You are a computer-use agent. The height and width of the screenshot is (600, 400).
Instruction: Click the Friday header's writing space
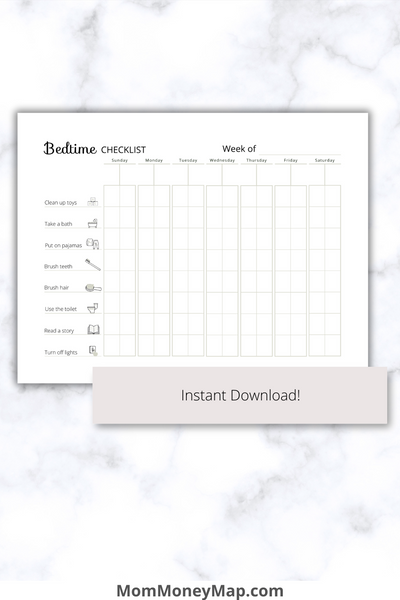[x=291, y=175]
